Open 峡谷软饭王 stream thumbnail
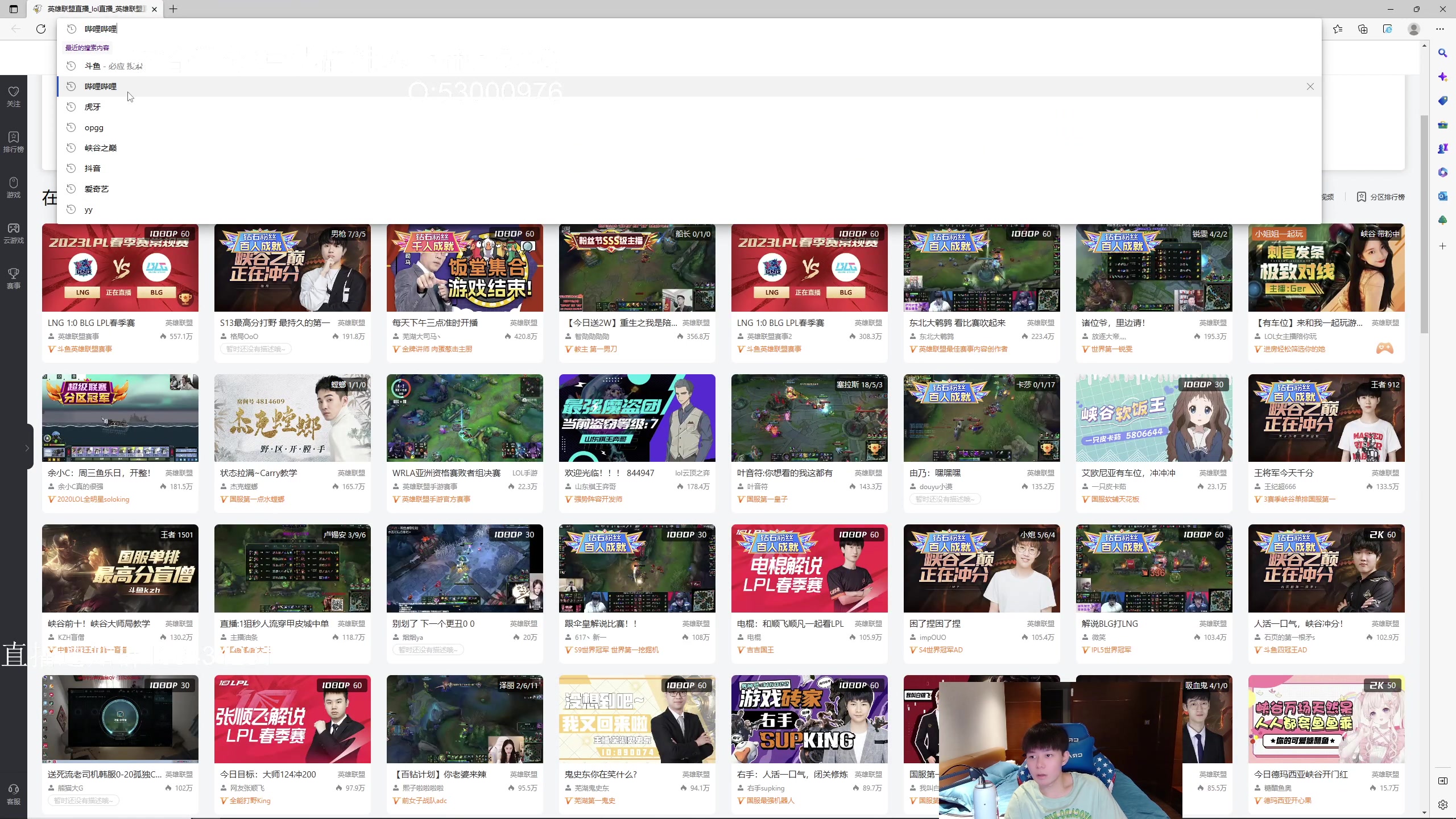The width and height of the screenshot is (1456, 819). pyautogui.click(x=1154, y=418)
